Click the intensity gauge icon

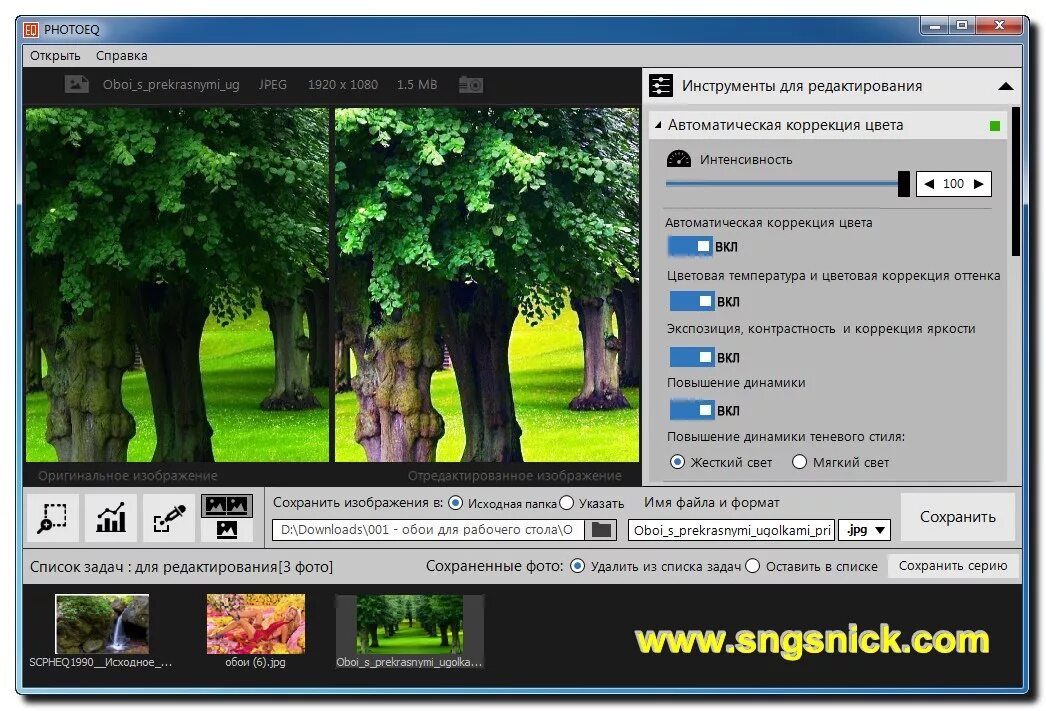(678, 159)
